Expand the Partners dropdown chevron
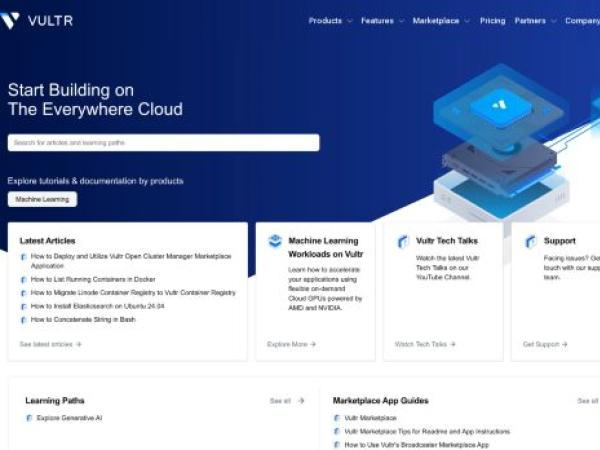This screenshot has height=450, width=600. 553,21
